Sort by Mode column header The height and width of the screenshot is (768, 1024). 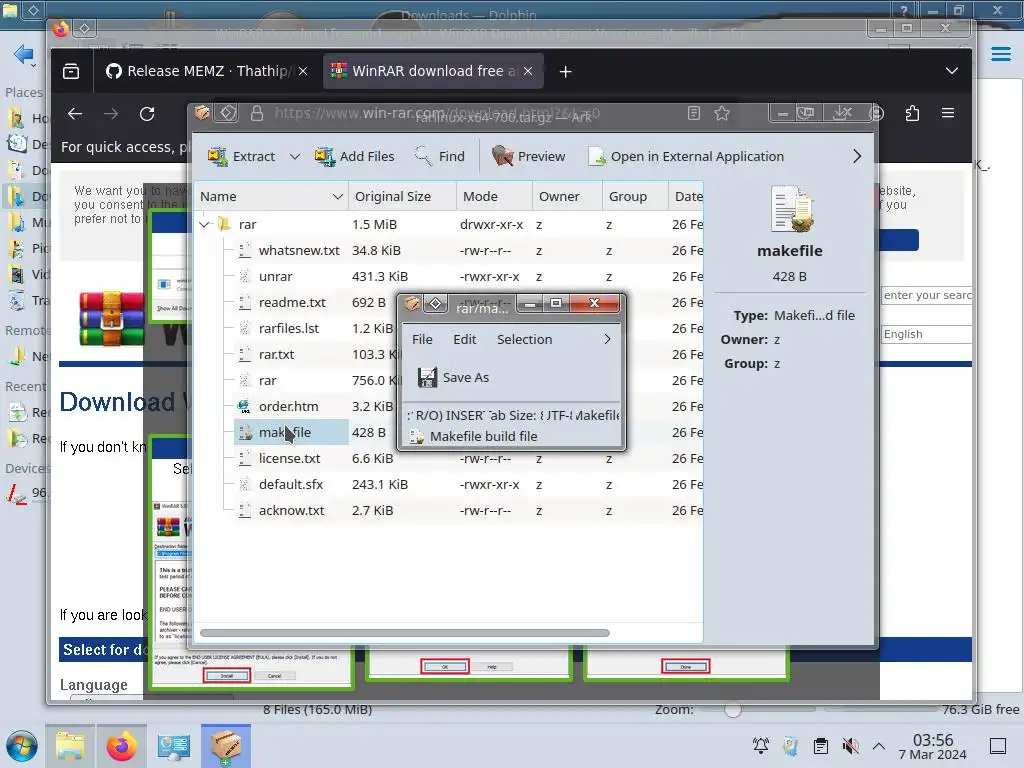(494, 197)
